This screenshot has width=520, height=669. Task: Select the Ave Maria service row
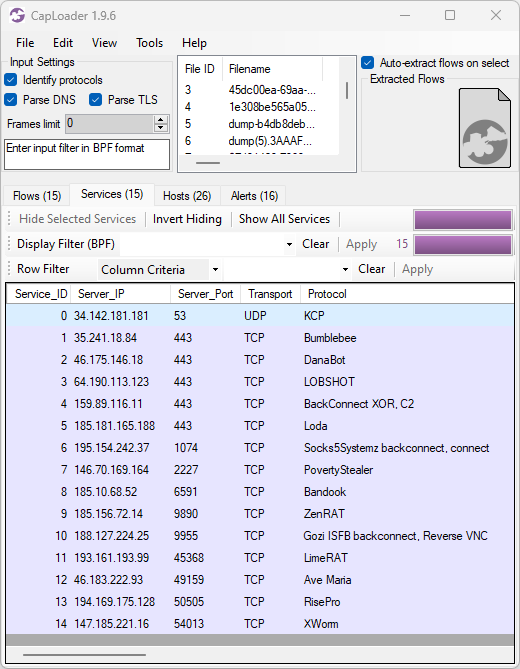point(260,580)
